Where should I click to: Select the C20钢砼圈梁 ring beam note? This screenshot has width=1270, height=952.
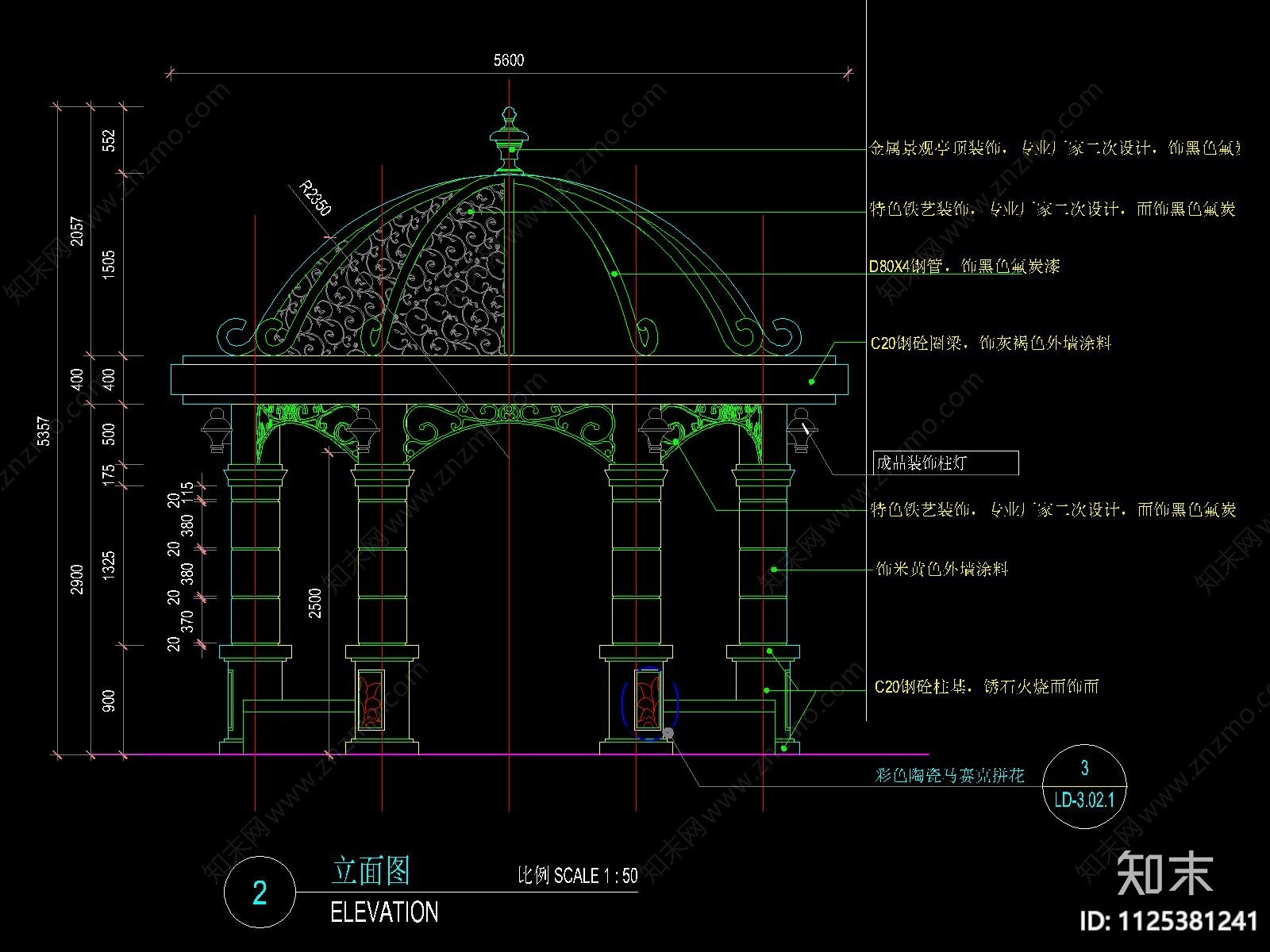991,344
